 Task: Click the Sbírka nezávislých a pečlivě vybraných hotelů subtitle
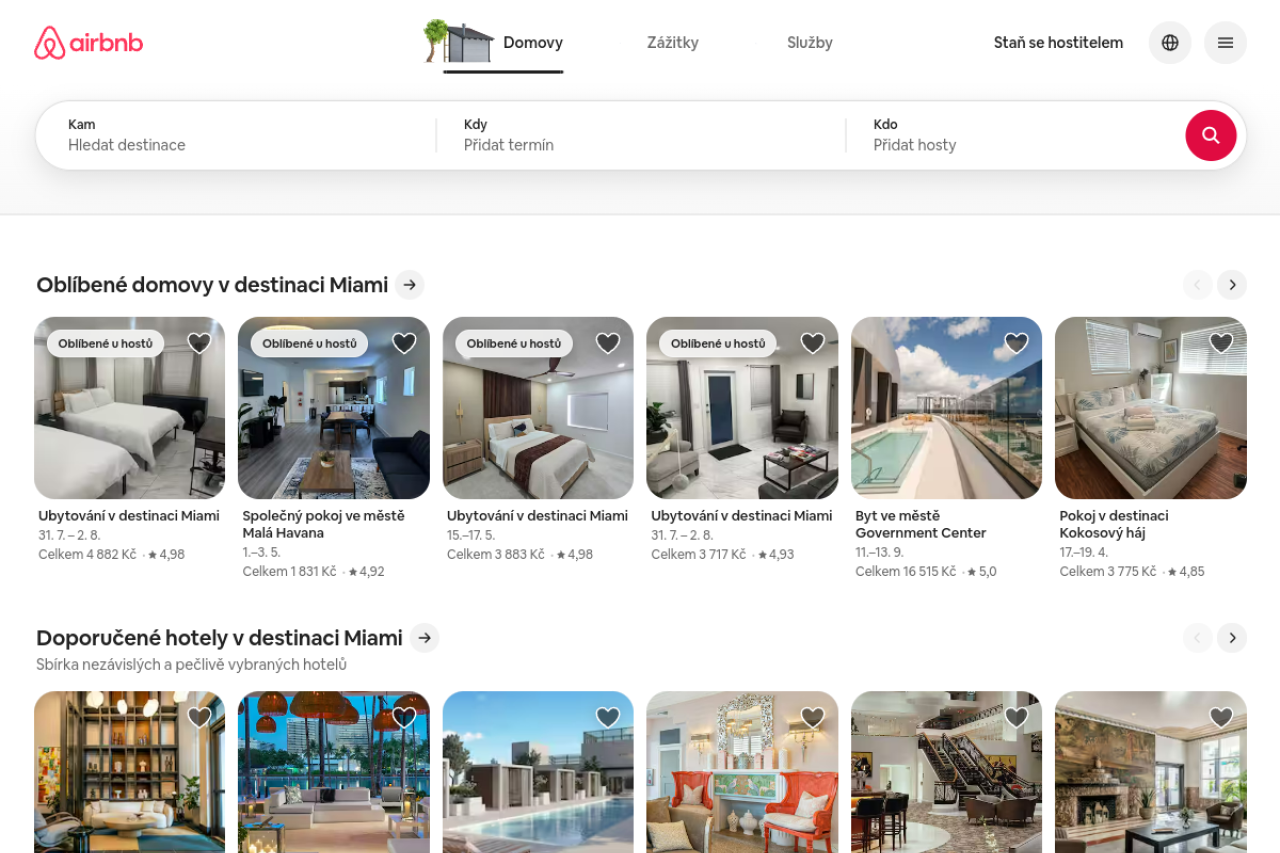192,665
